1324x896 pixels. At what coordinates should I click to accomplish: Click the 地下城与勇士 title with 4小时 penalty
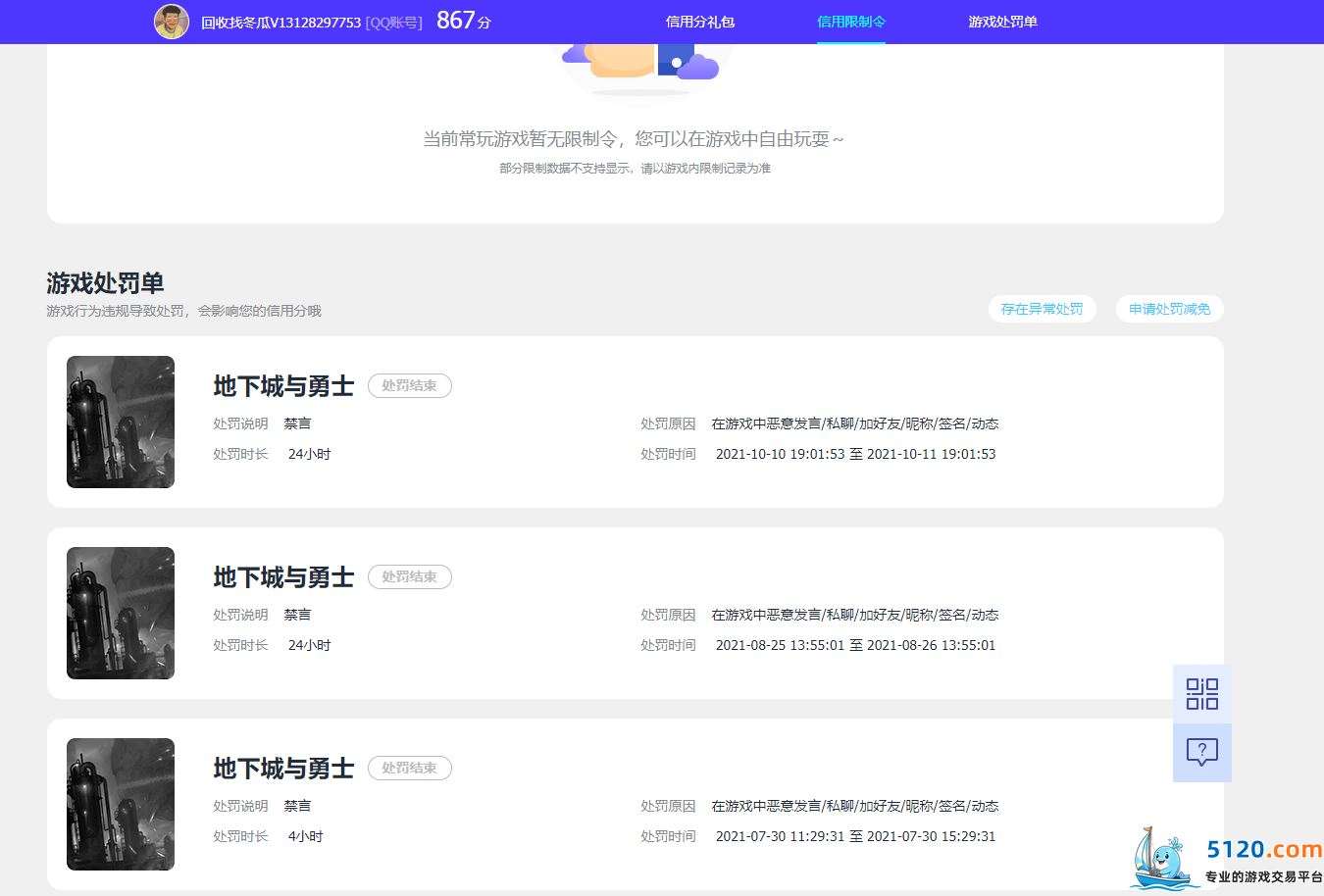click(x=283, y=769)
